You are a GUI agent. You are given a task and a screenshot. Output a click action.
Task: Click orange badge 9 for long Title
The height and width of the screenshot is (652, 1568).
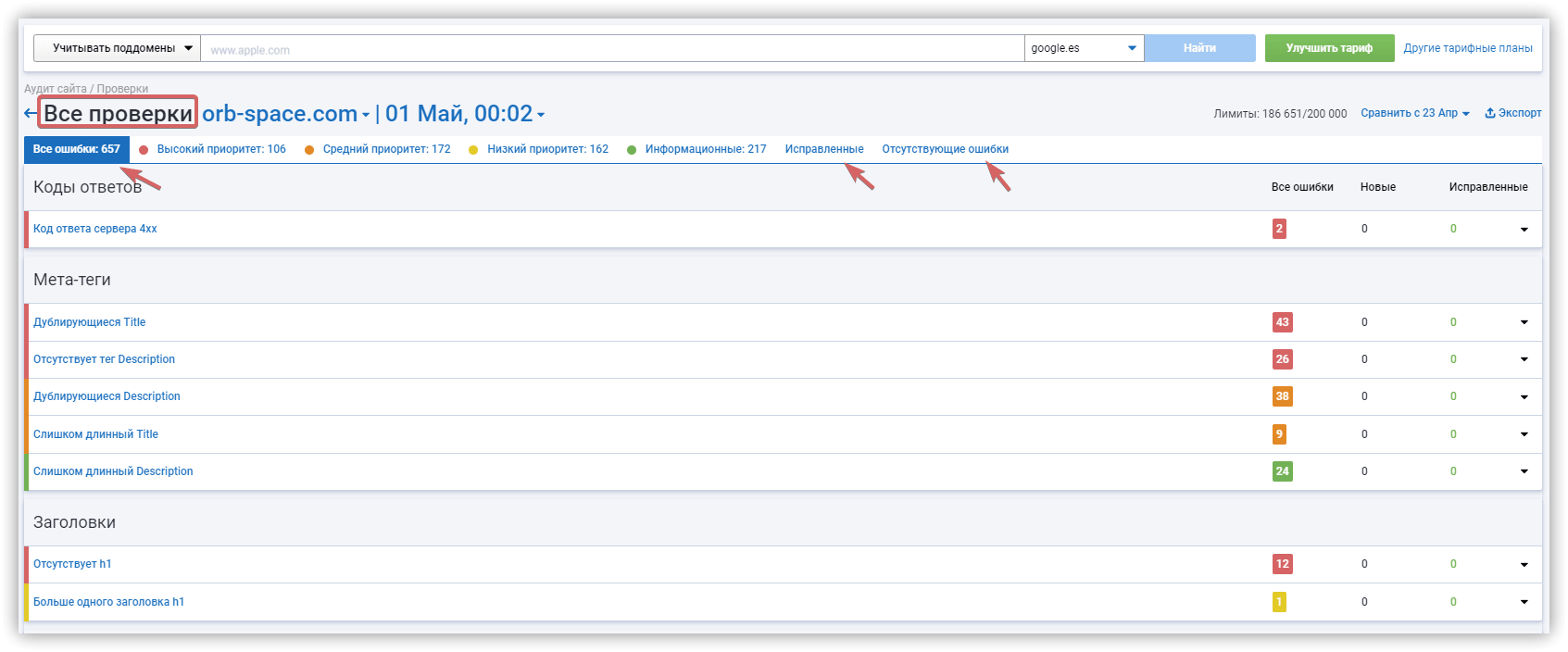[x=1279, y=434]
